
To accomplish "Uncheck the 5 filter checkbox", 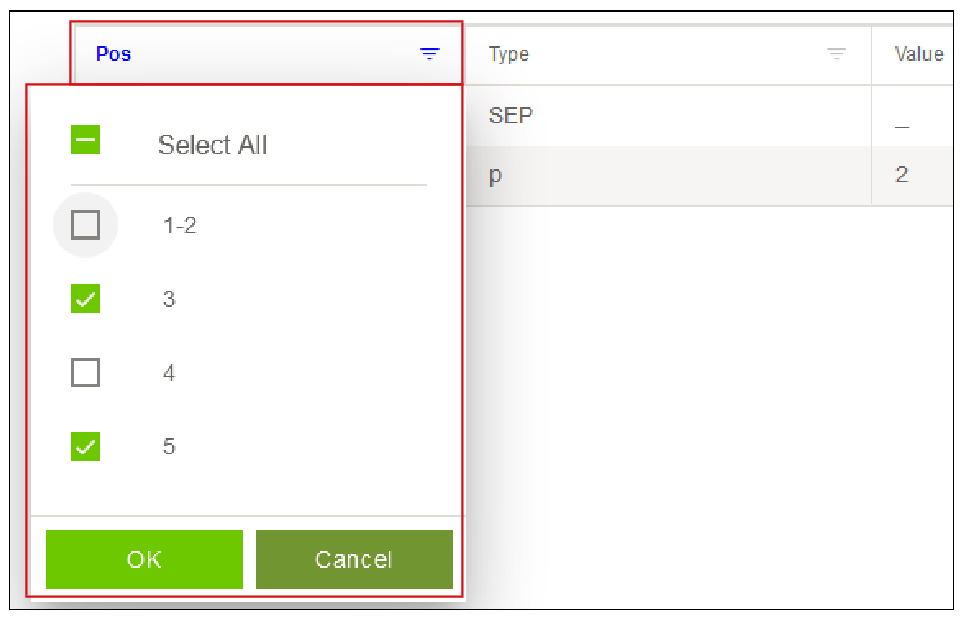I will [85, 447].
